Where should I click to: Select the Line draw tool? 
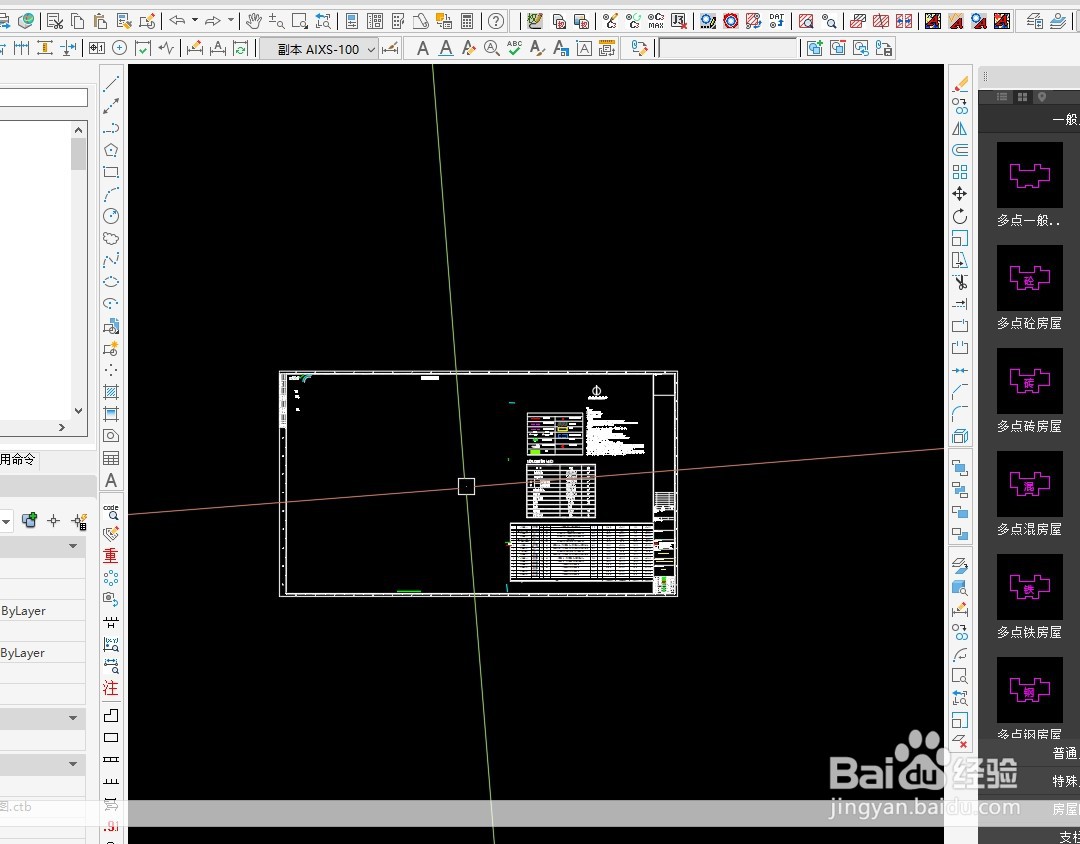click(x=111, y=84)
